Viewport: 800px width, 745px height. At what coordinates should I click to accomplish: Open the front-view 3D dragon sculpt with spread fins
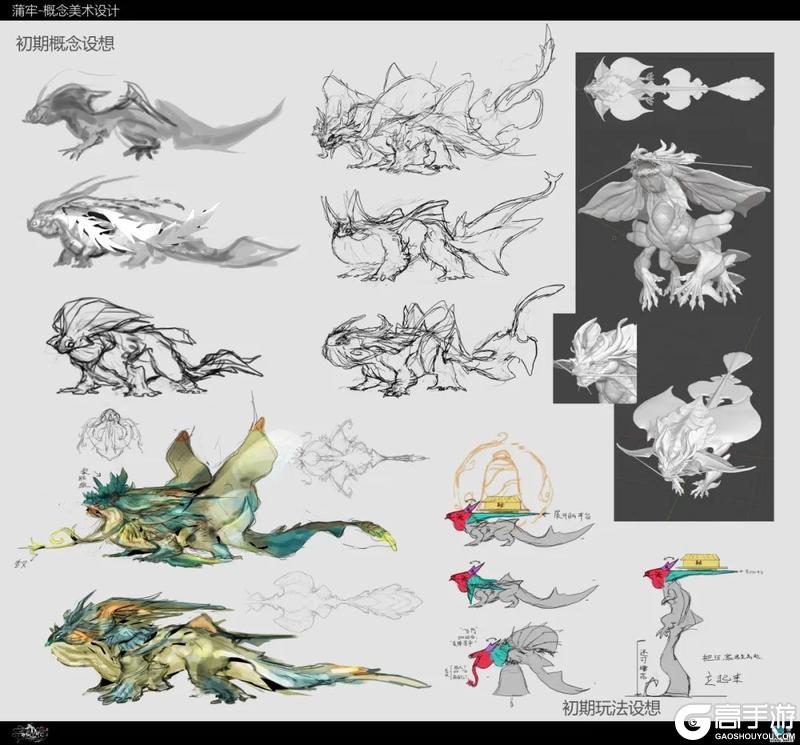(675, 225)
